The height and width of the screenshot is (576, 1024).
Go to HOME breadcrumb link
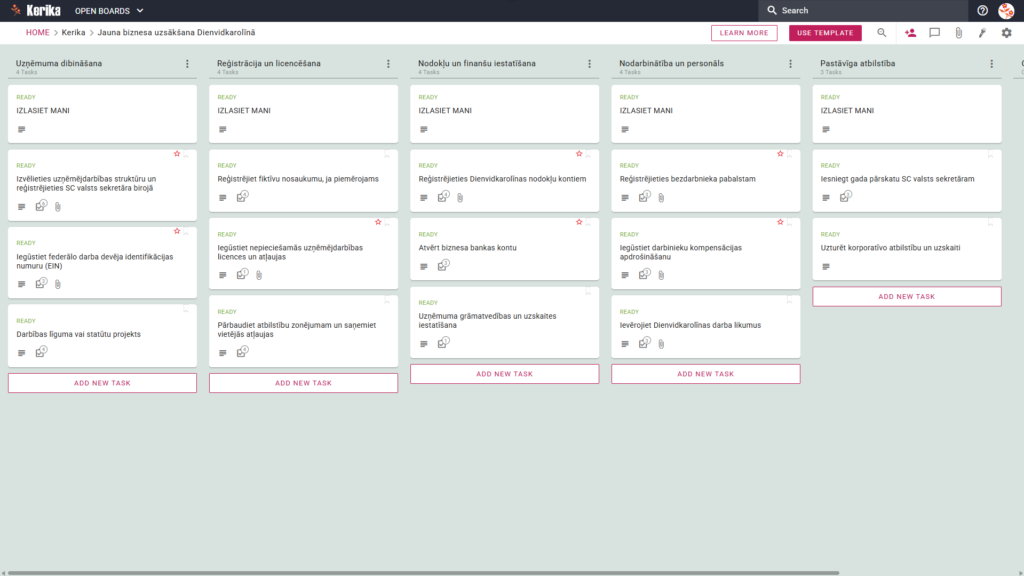(x=38, y=33)
